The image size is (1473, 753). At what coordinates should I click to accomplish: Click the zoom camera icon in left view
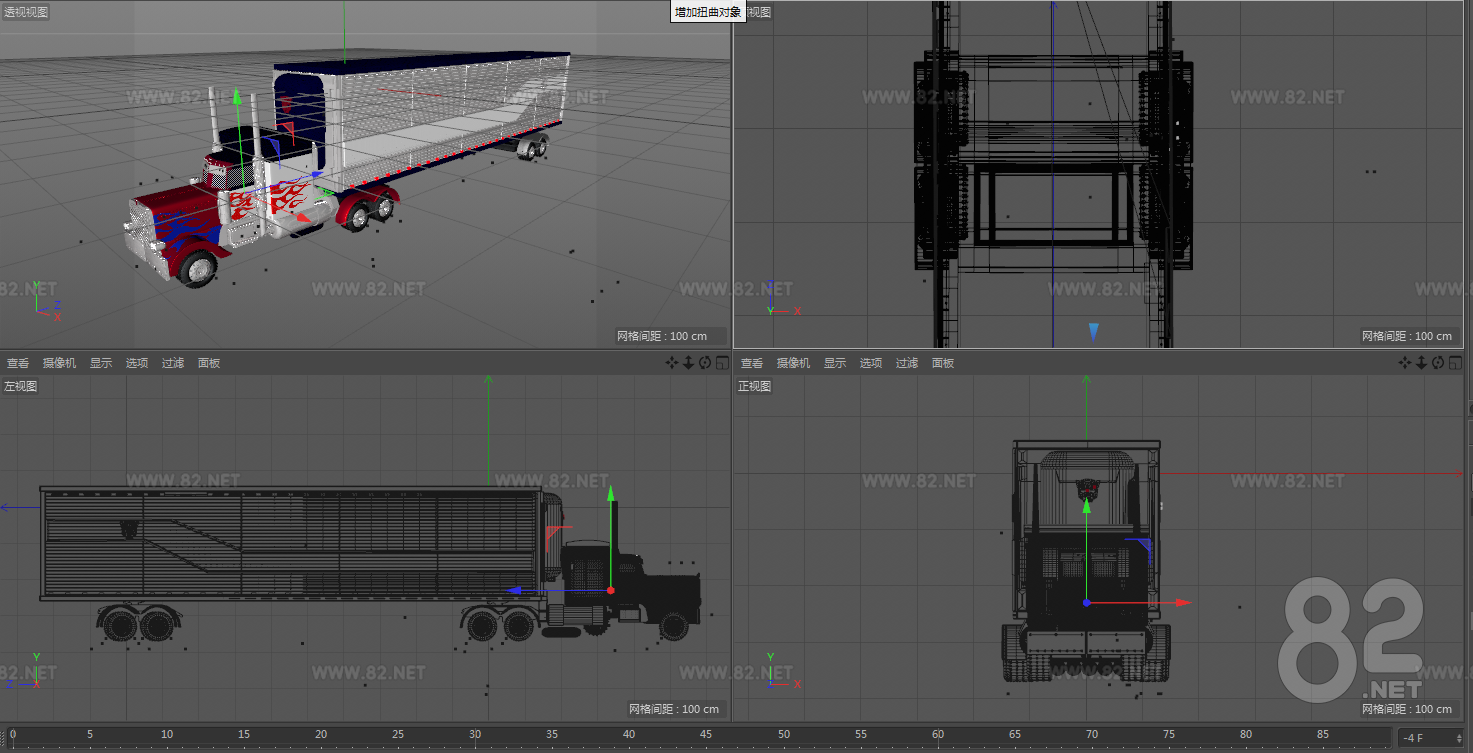pyautogui.click(x=688, y=363)
